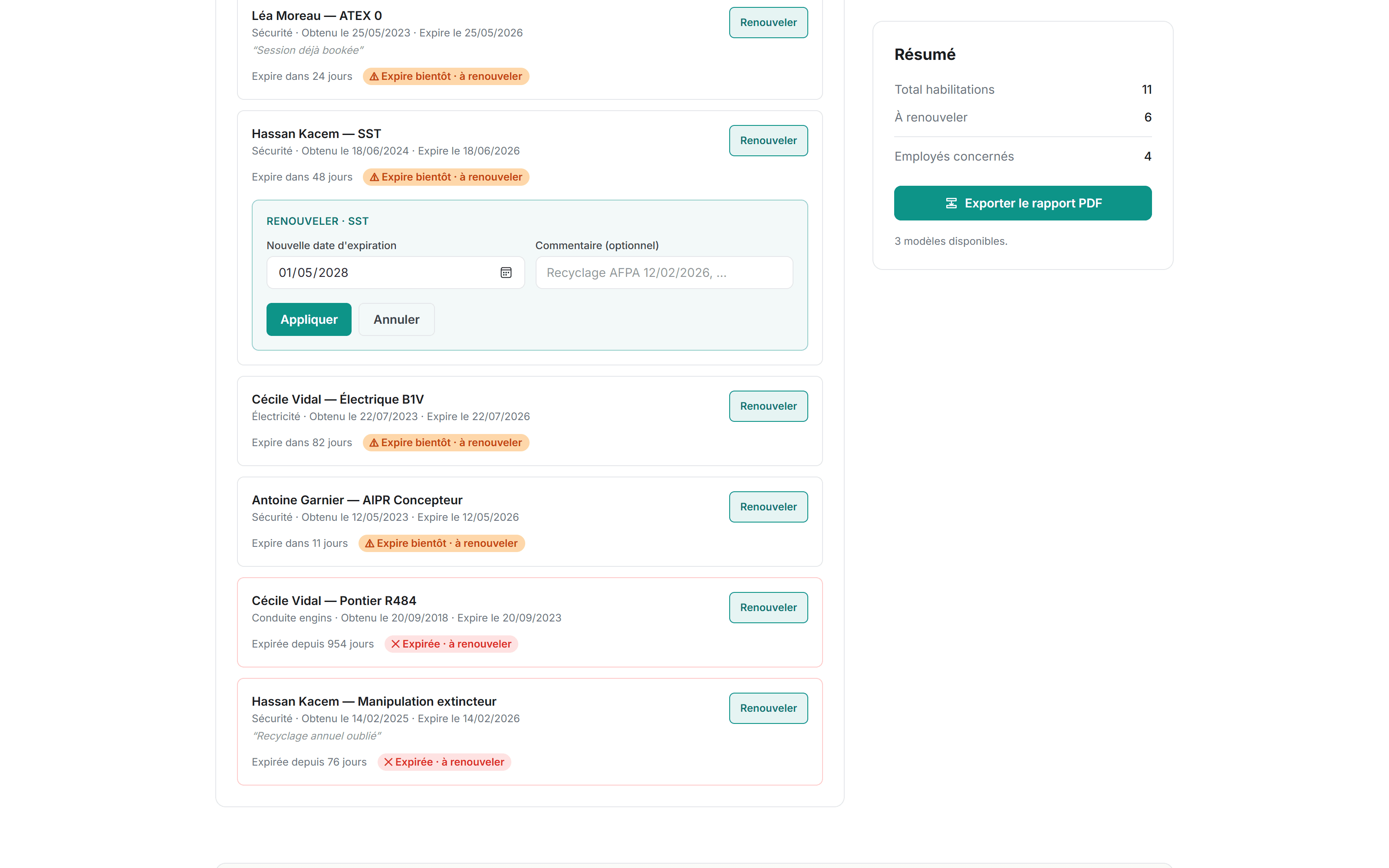Click Renouveler for Antoine Garnier's AIPR Concepteur
The width and height of the screenshot is (1389, 868).
point(768,507)
